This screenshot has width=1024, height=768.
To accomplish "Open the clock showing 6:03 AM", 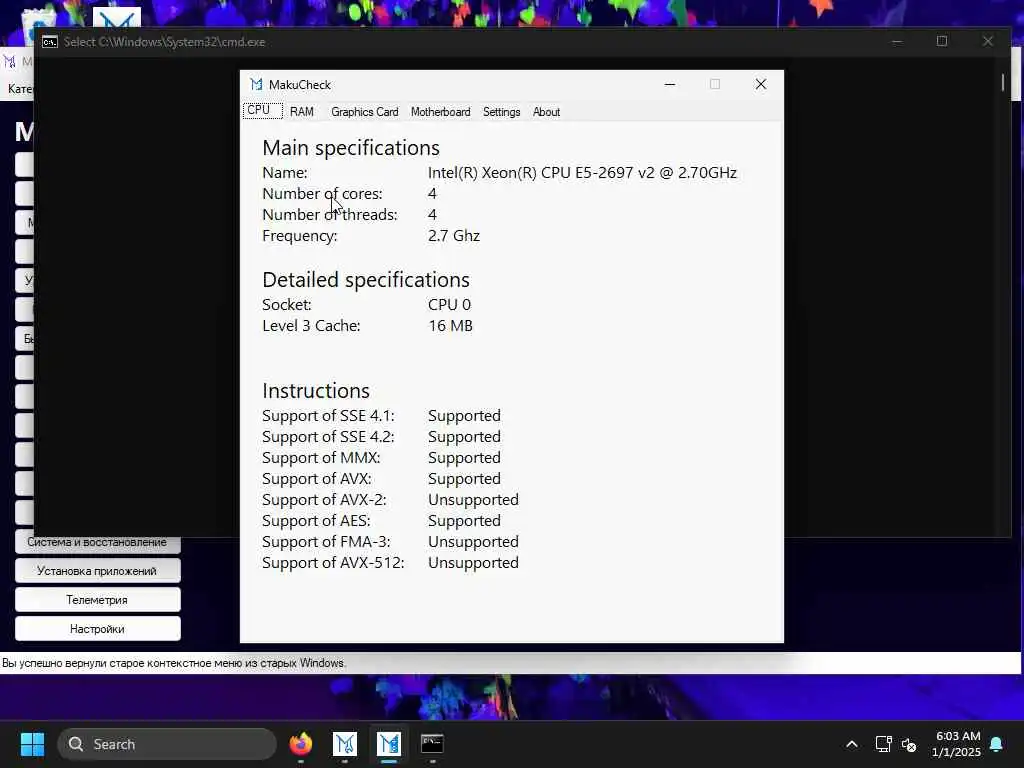I will point(957,744).
